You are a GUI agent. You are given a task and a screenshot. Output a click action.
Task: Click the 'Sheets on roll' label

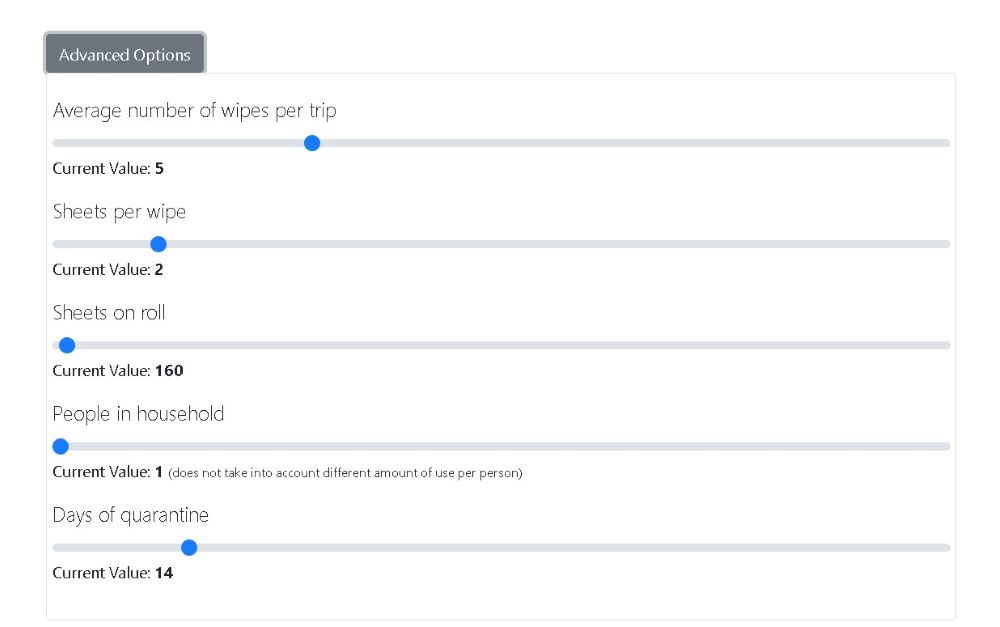point(109,312)
